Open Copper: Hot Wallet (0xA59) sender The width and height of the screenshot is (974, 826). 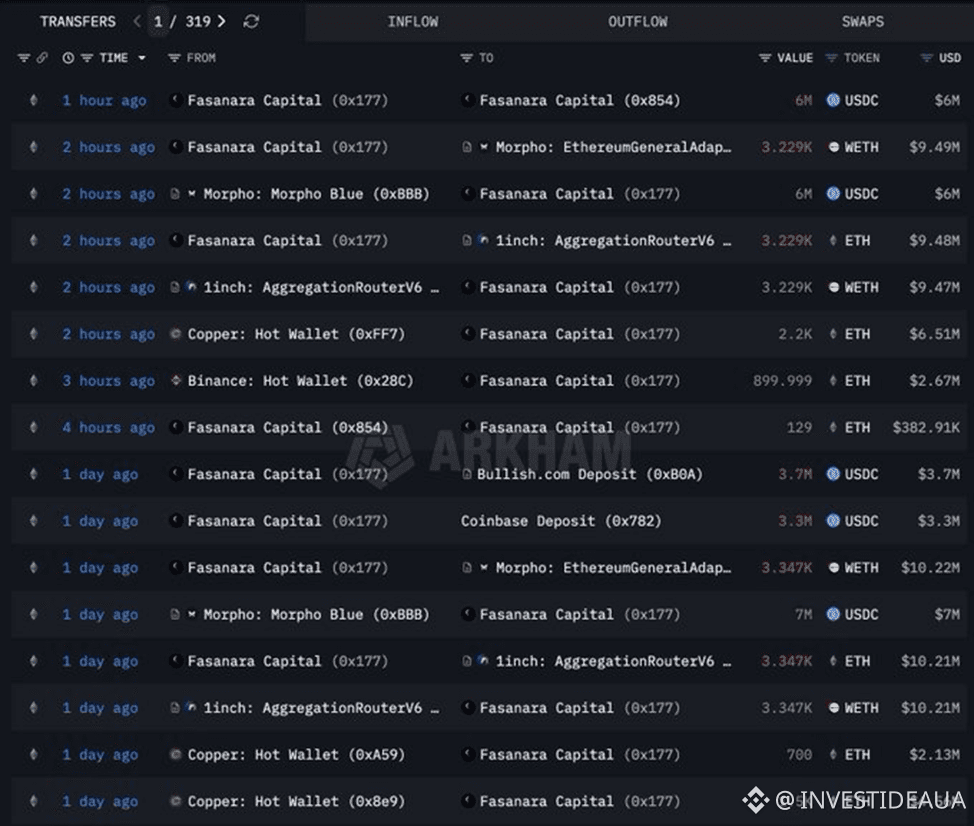coord(296,755)
